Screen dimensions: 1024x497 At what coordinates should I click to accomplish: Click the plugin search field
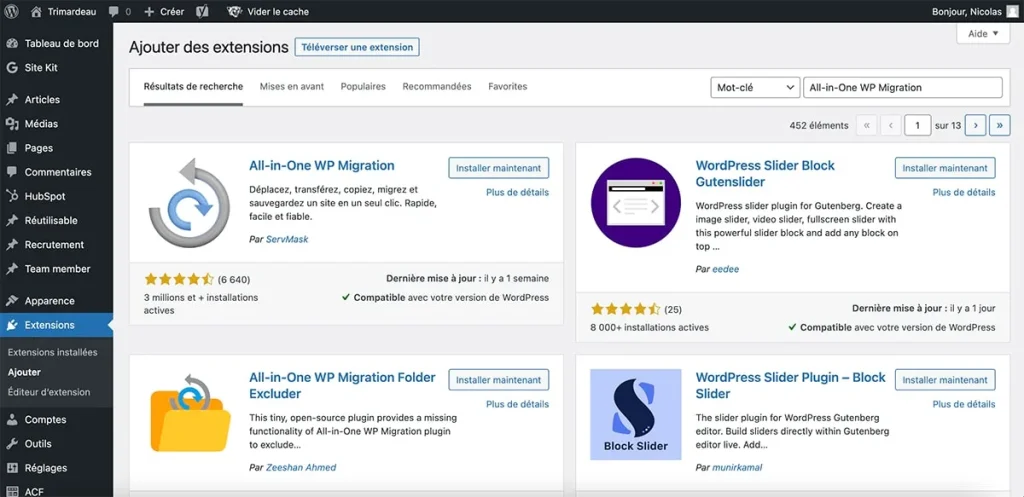[x=903, y=88]
